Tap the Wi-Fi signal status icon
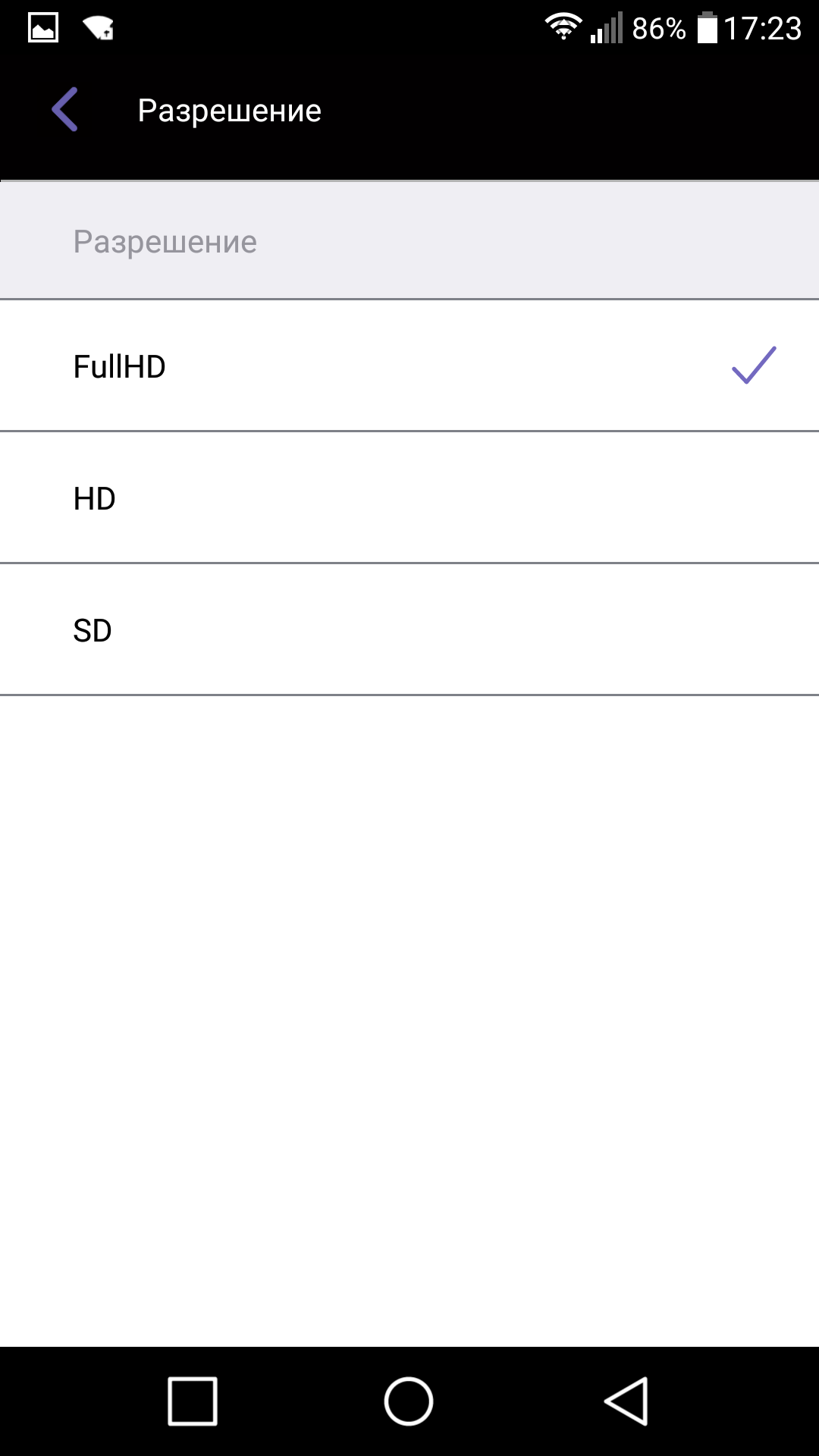This screenshot has width=819, height=1456. coord(563,27)
